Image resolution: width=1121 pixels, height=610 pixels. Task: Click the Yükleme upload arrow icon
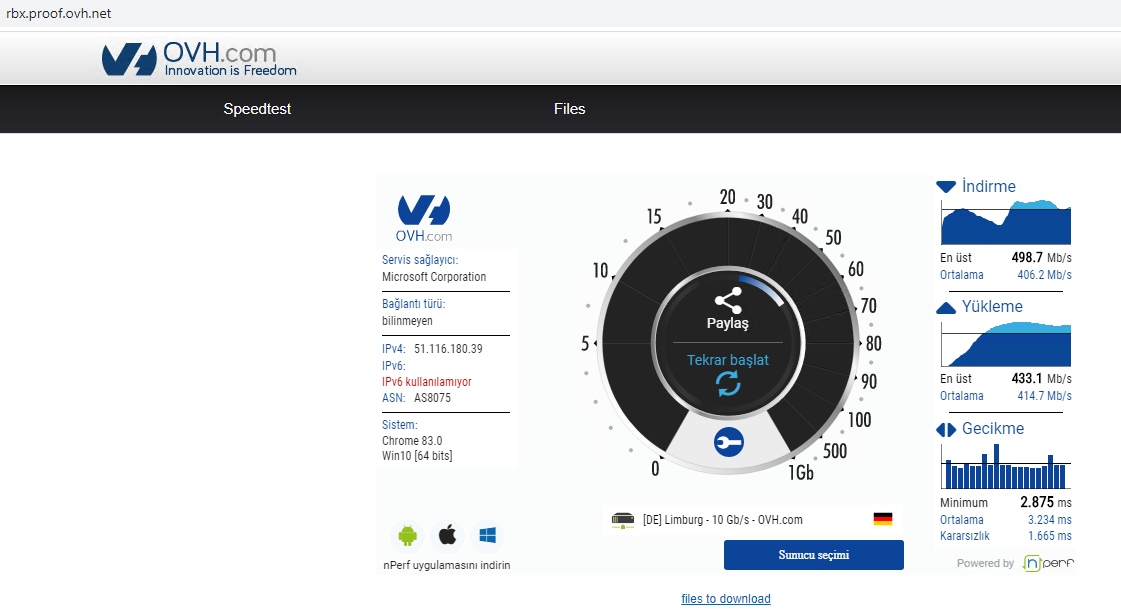[946, 308]
